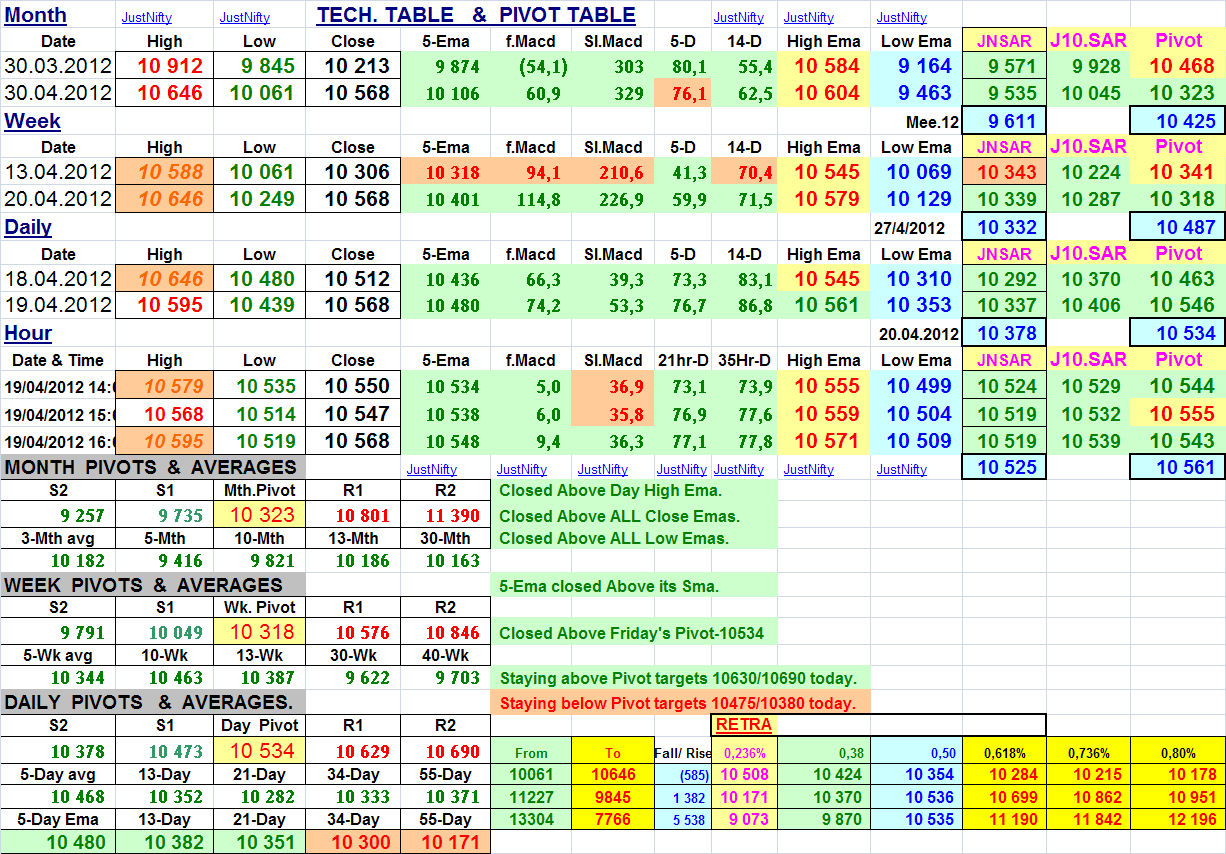
Task: Click the boxed value 10 425
Action: (1178, 121)
